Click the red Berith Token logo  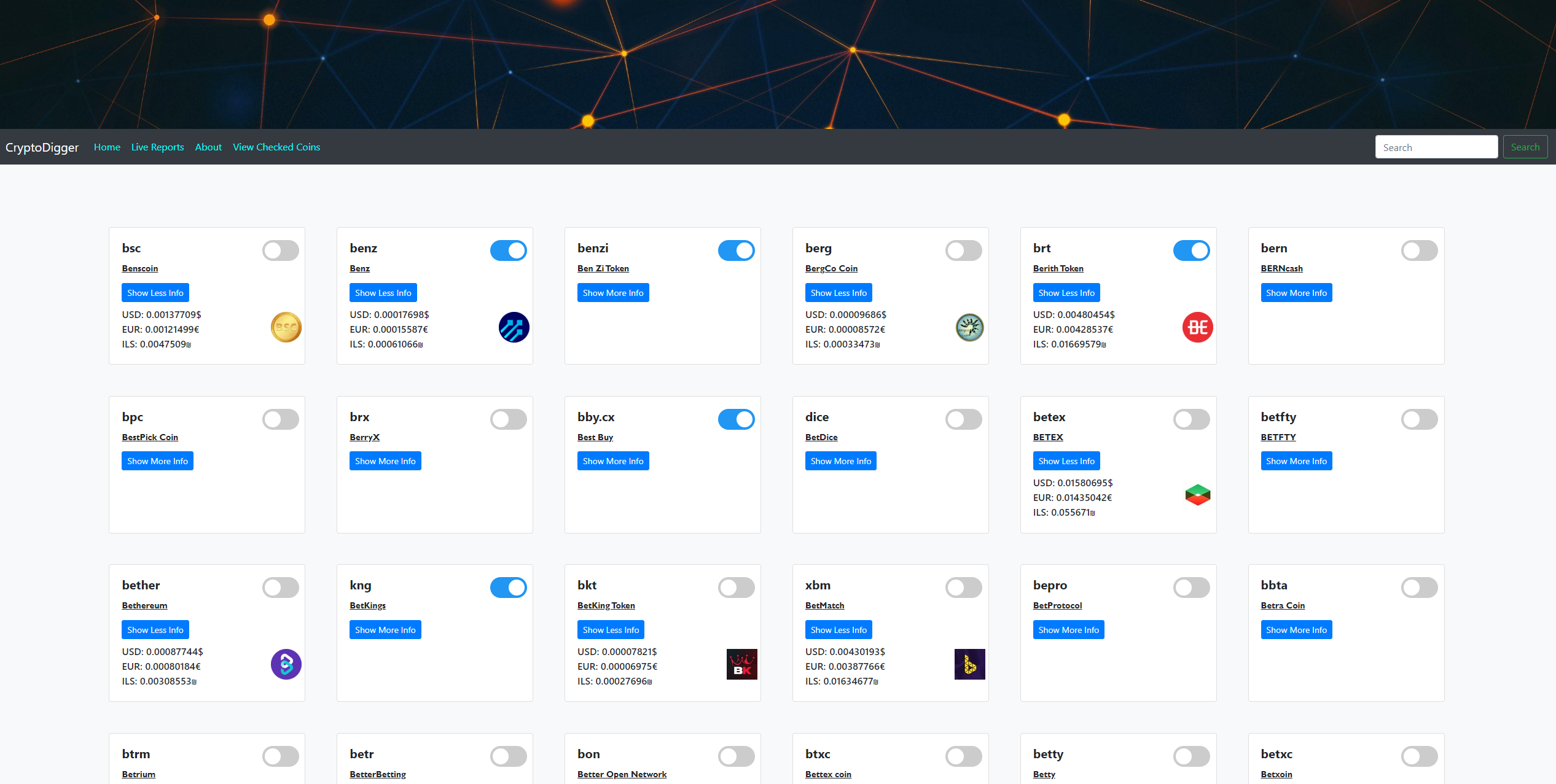(1197, 327)
